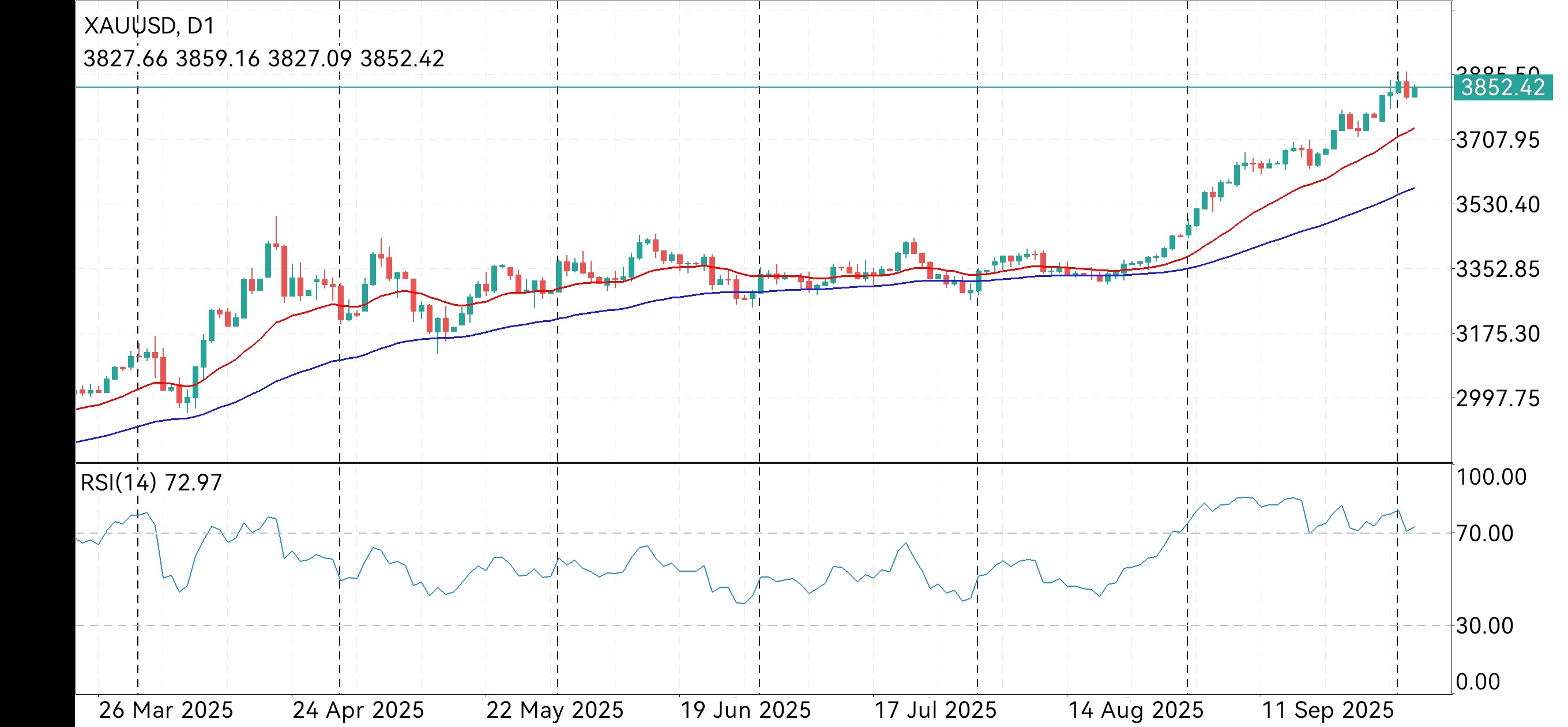The width and height of the screenshot is (1568, 727).
Task: Click the 19 Jun 2025 date label
Action: [746, 710]
